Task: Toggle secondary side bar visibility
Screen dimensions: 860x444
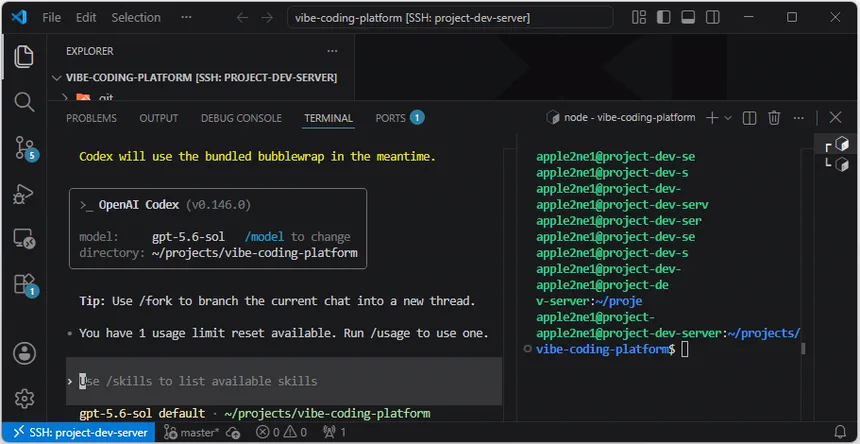Action: 712,18
